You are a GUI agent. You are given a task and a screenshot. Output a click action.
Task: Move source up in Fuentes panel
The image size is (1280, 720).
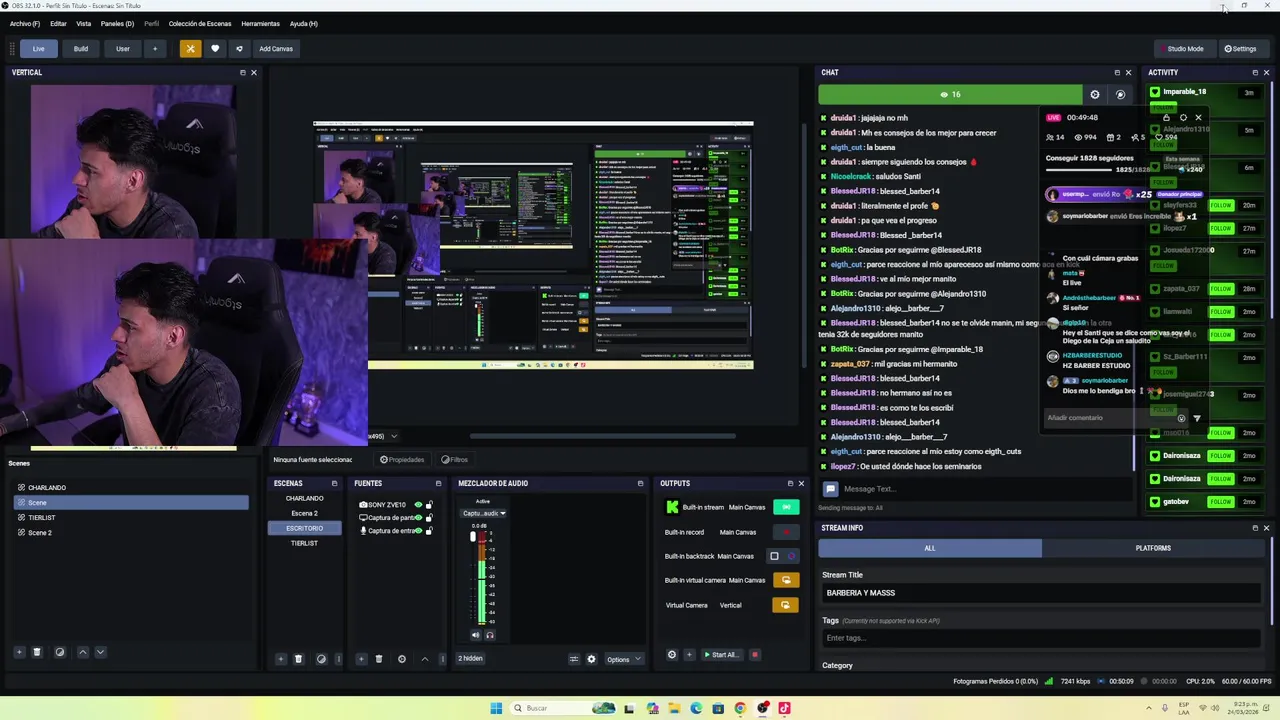coord(424,659)
